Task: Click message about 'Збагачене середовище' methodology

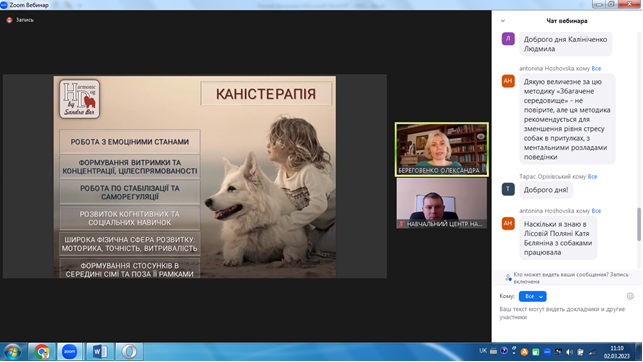Action: tap(567, 119)
